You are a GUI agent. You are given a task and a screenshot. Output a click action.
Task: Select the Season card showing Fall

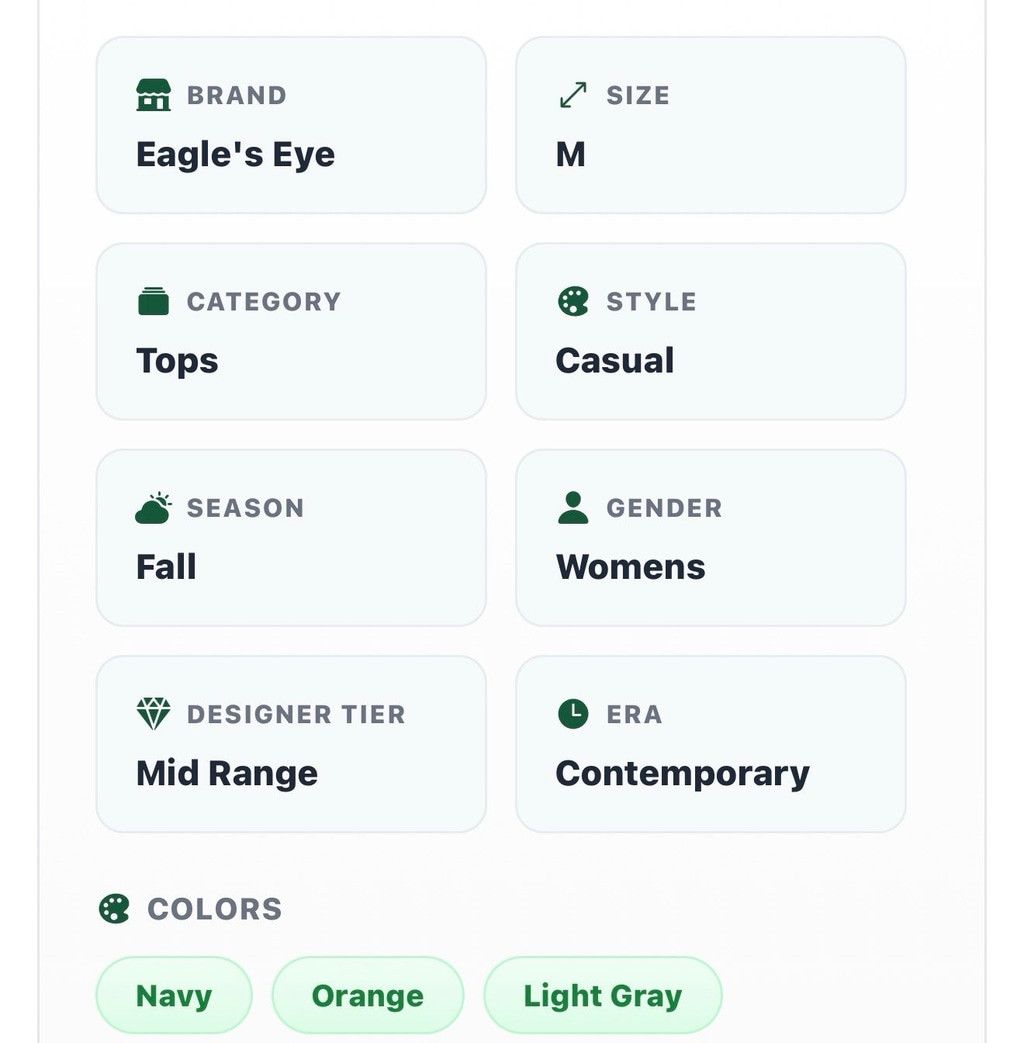(x=291, y=537)
